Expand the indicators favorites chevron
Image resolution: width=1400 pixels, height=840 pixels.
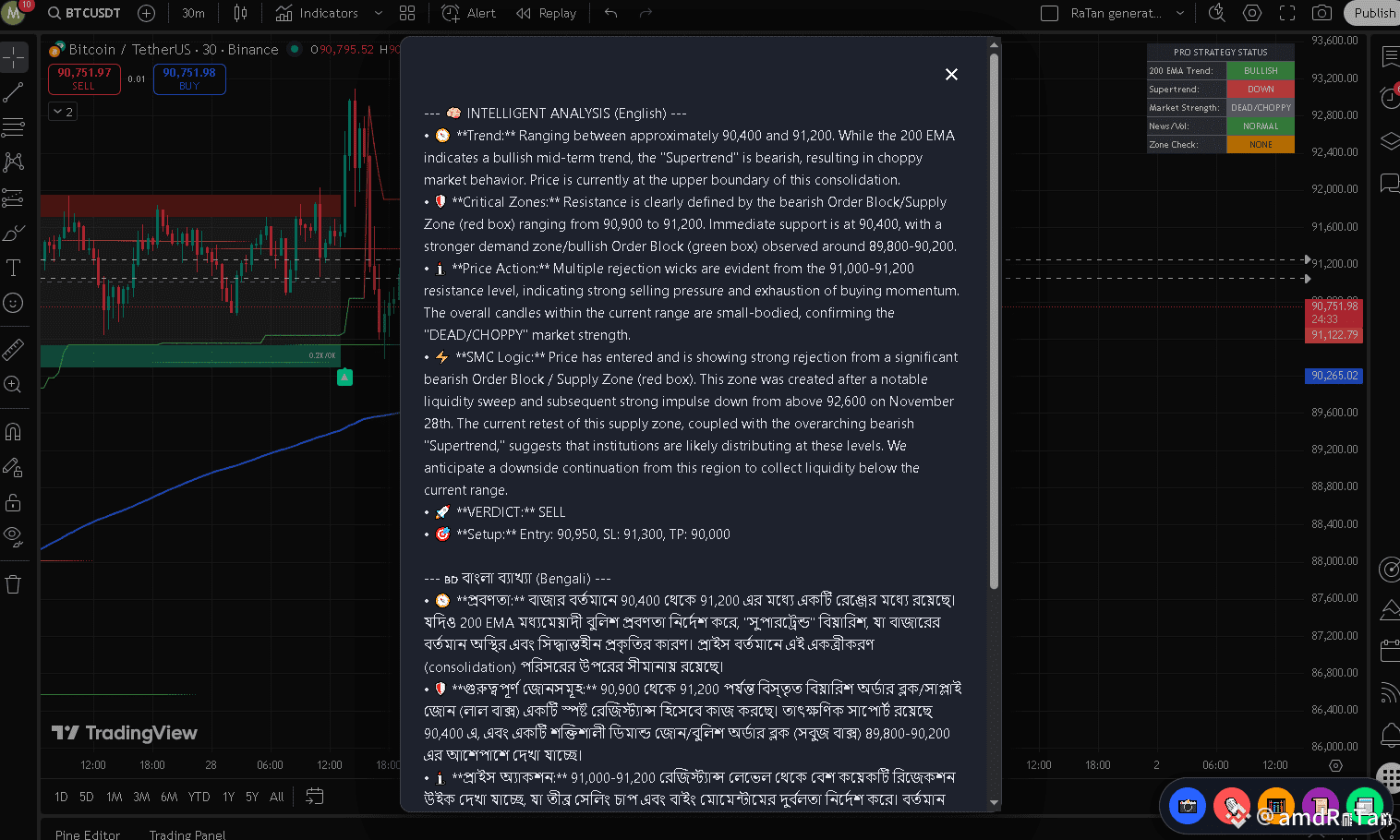(379, 13)
